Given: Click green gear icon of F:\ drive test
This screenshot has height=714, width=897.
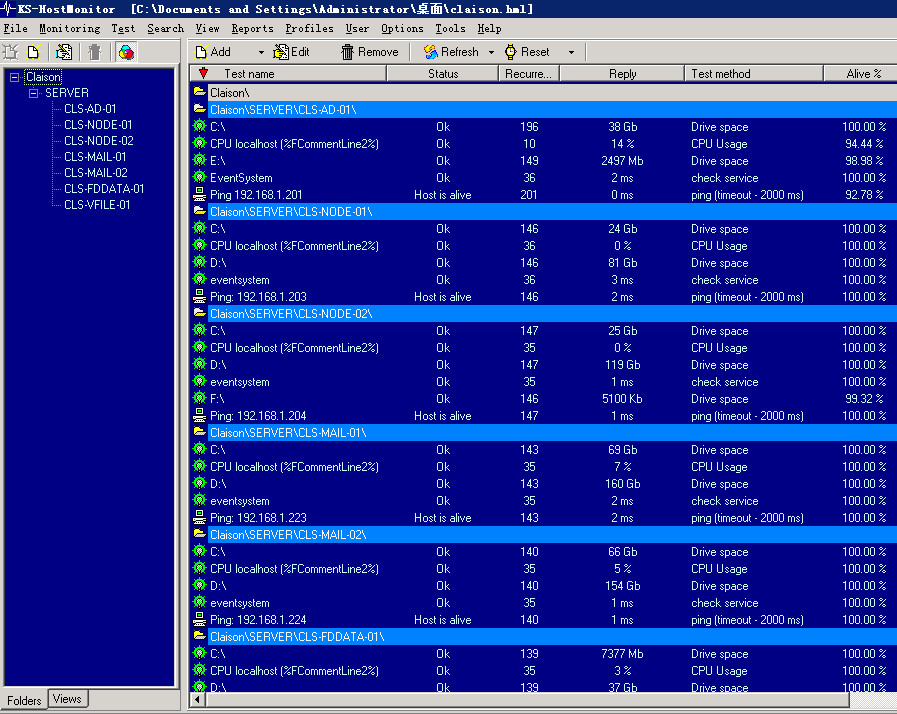Looking at the screenshot, I should point(199,399).
